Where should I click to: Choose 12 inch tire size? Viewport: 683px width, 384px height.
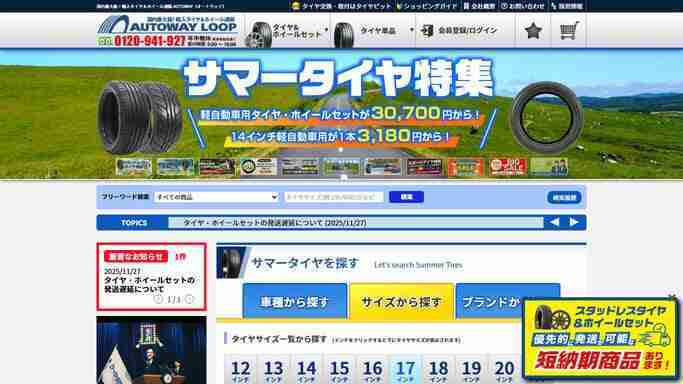[240, 369]
